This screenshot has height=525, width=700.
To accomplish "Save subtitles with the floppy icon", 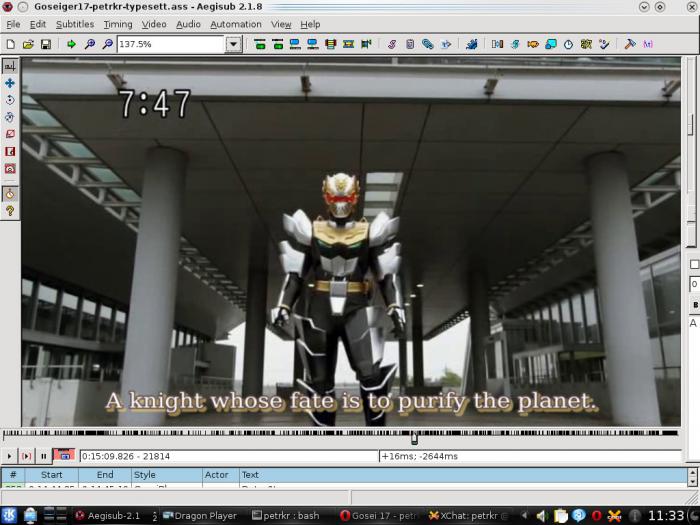I will pyautogui.click(x=46, y=44).
